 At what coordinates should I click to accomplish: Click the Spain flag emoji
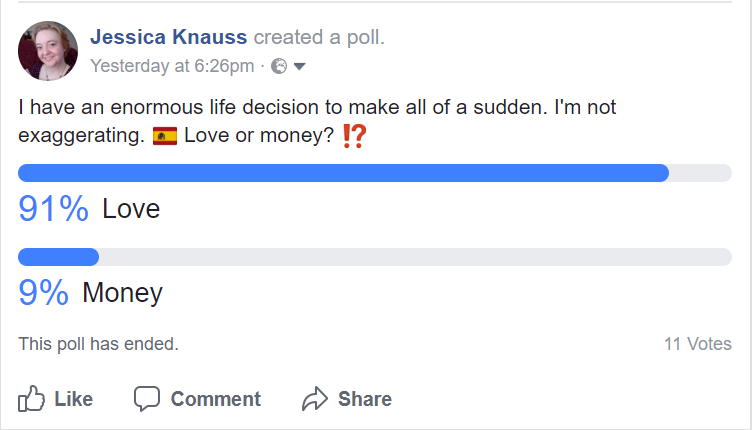pyautogui.click(x=165, y=136)
